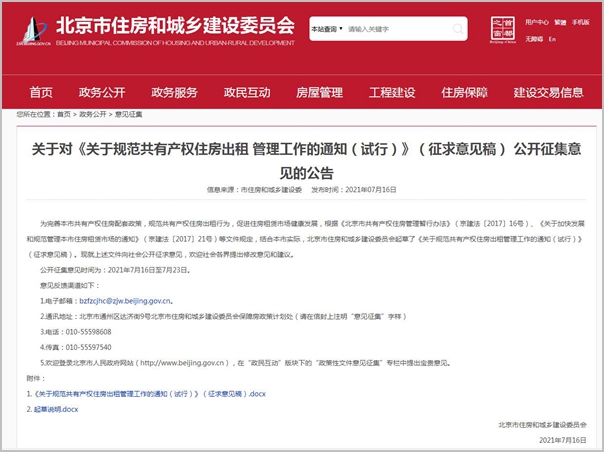Switch to traditional Chinese 繁體
The width and height of the screenshot is (604, 452).
click(560, 21)
